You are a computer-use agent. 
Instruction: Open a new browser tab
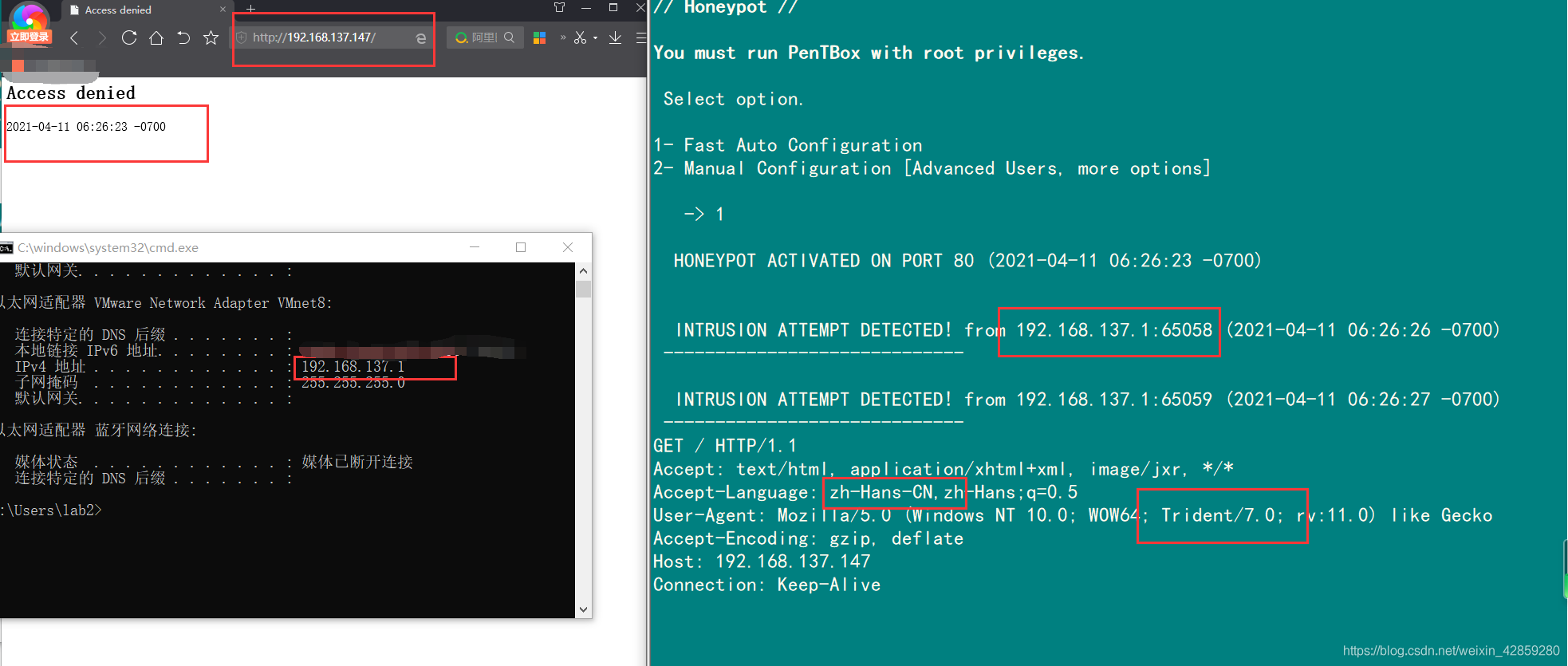tap(250, 9)
